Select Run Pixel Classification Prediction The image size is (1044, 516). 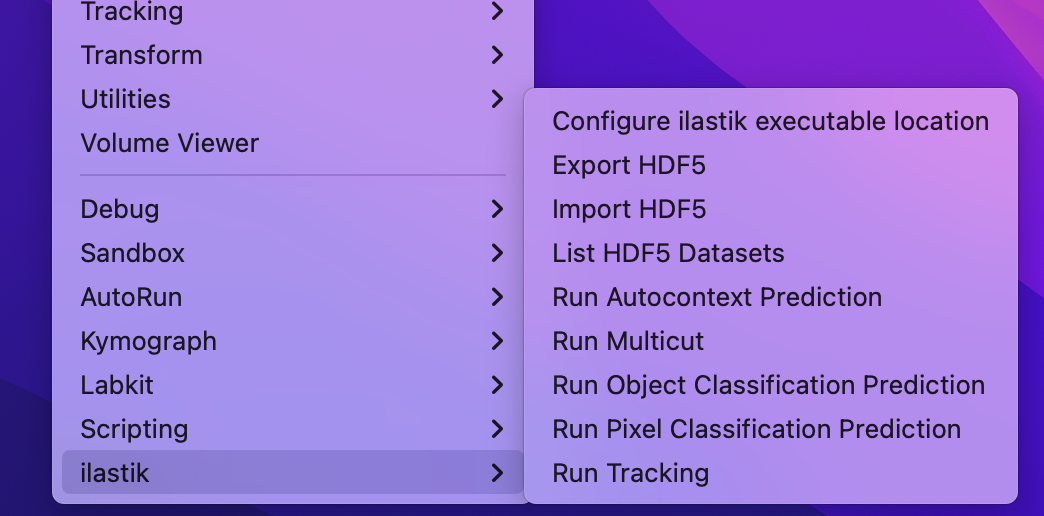coord(770,429)
